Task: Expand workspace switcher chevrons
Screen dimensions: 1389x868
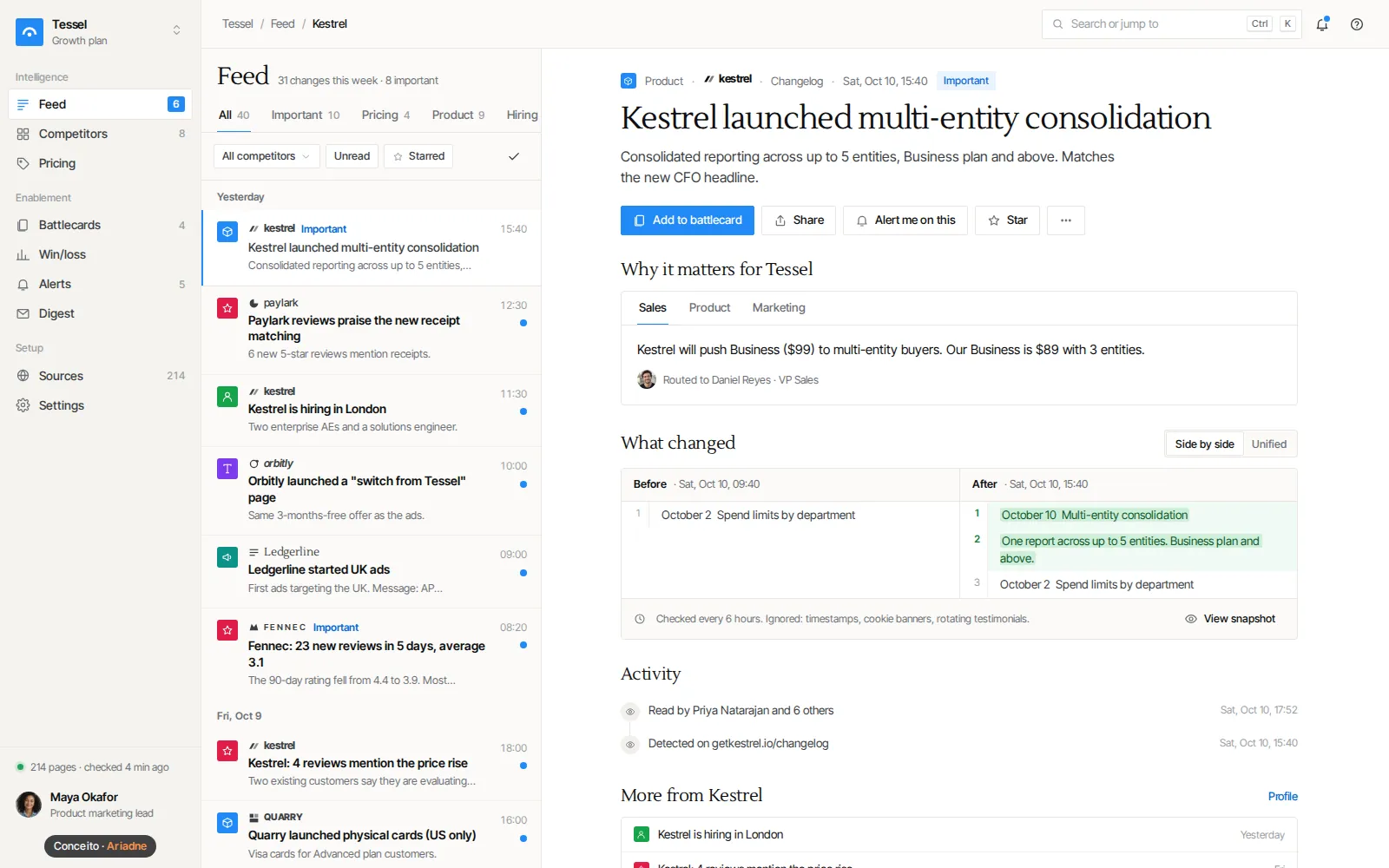Action: pyautogui.click(x=176, y=30)
